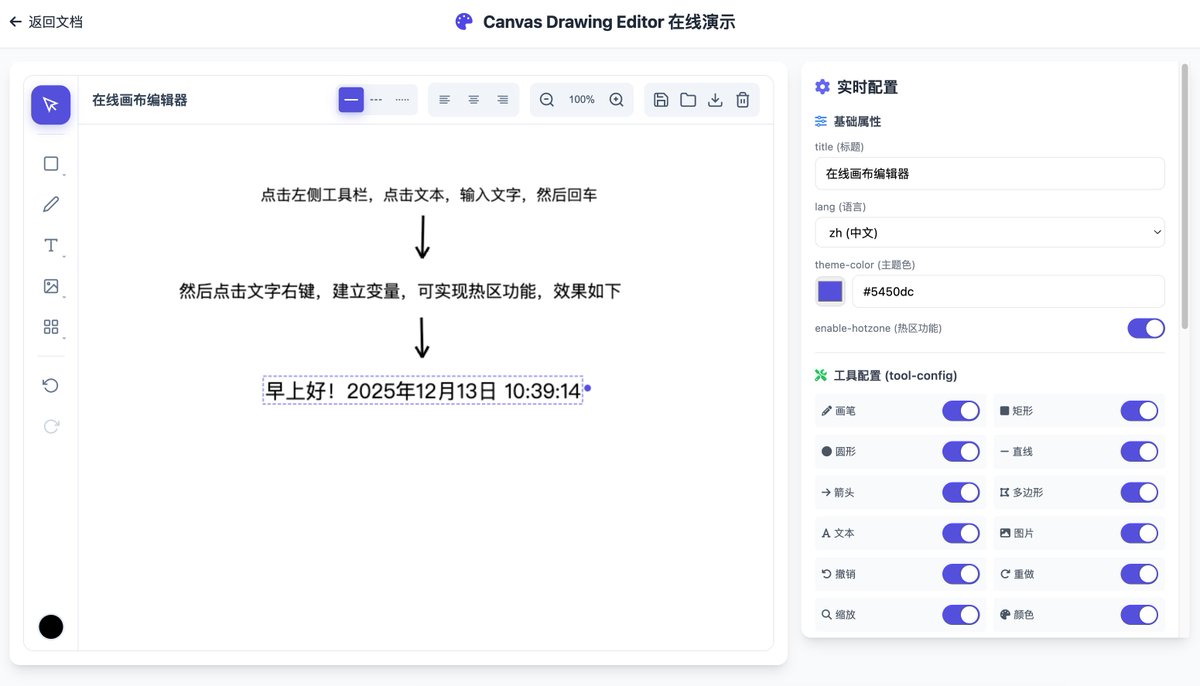The height and width of the screenshot is (686, 1200).
Task: Open the lang language dropdown showing zh
Action: [989, 232]
